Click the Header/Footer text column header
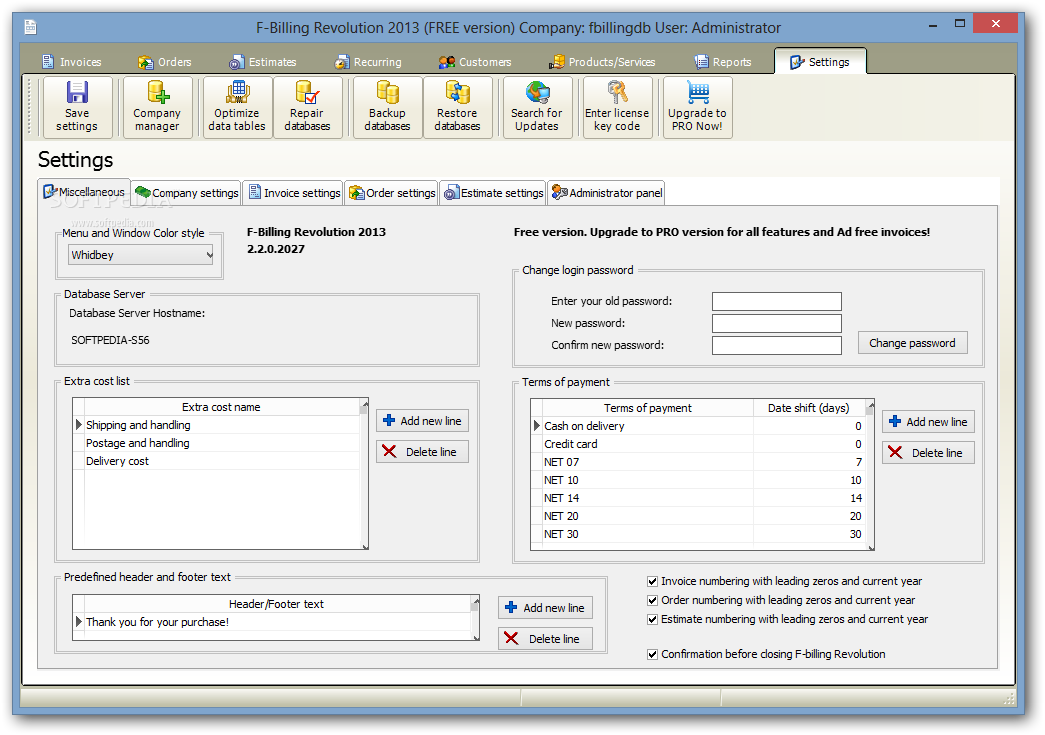Viewport: 1045px width, 735px height. coord(277,604)
